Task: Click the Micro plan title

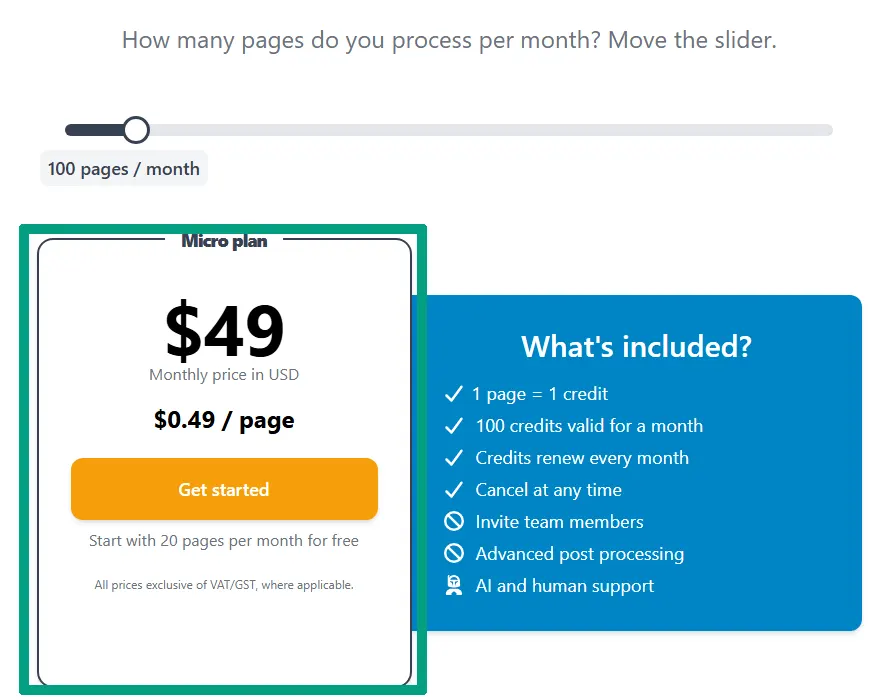Action: 223,240
